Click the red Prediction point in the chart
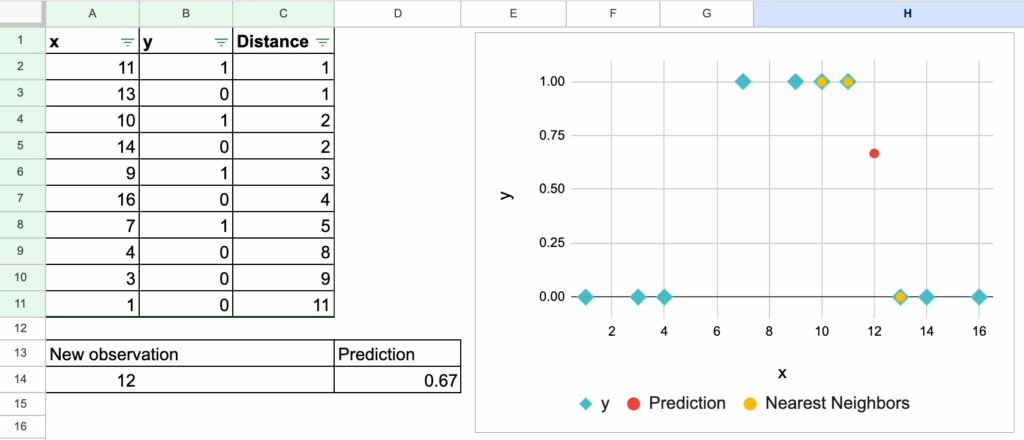The height and width of the screenshot is (440, 1024). tap(874, 153)
